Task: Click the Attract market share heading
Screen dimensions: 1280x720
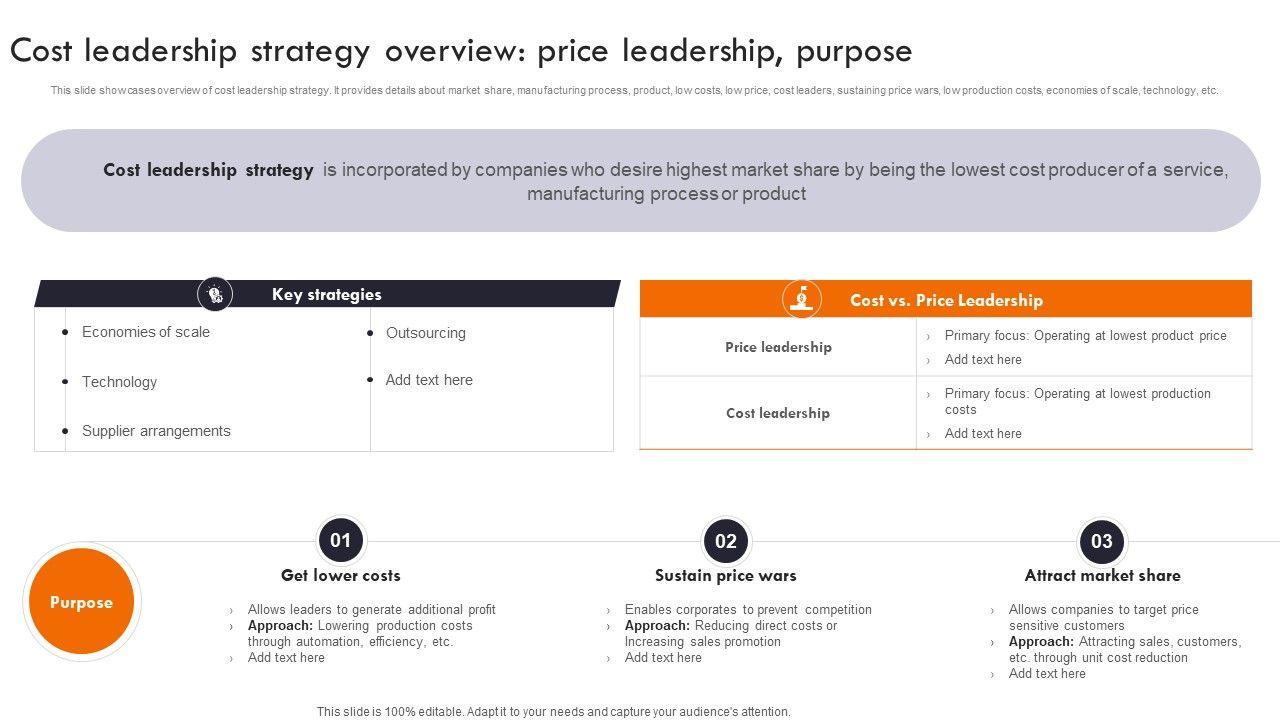Action: pos(1102,575)
